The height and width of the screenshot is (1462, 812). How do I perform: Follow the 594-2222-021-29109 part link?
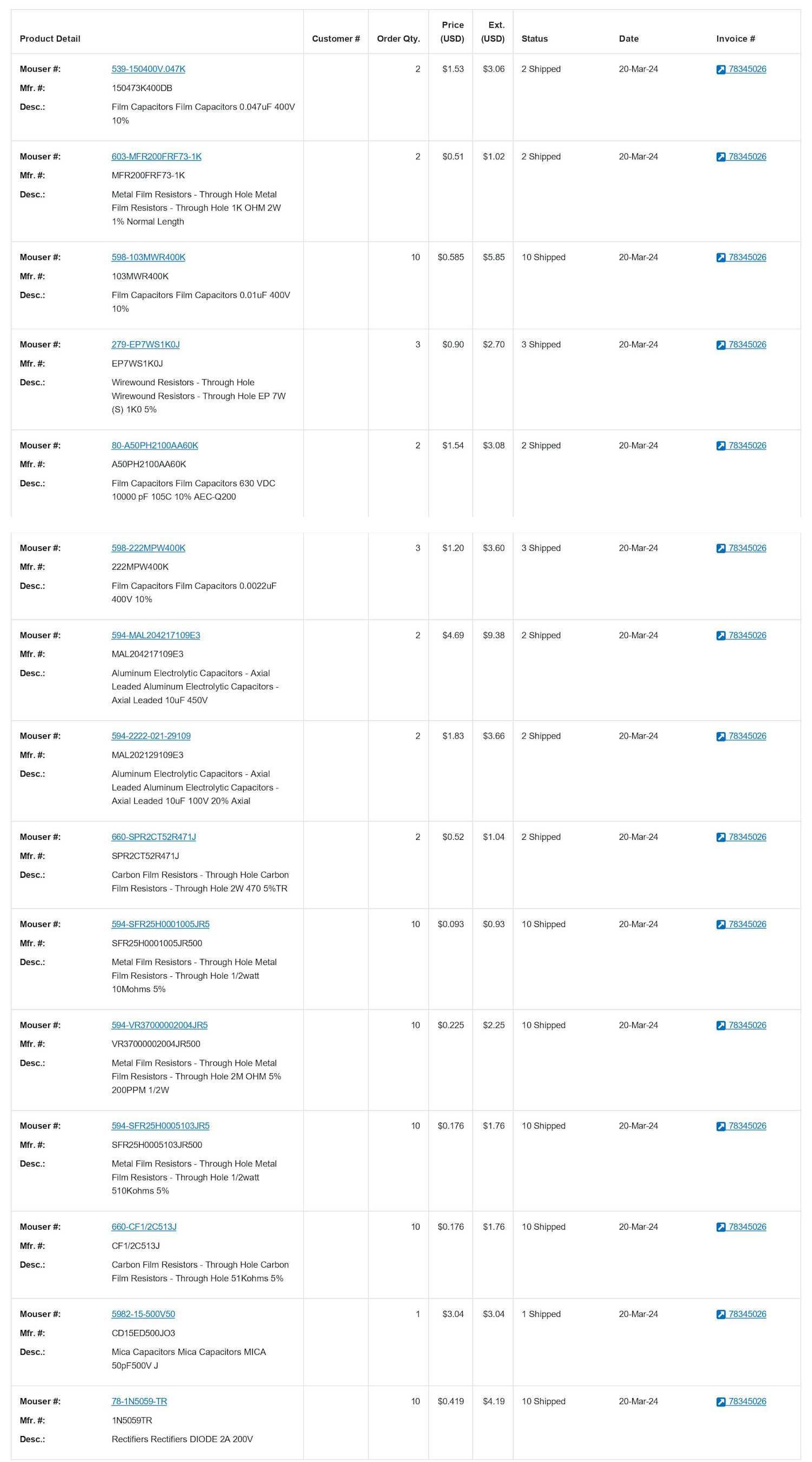(151, 735)
